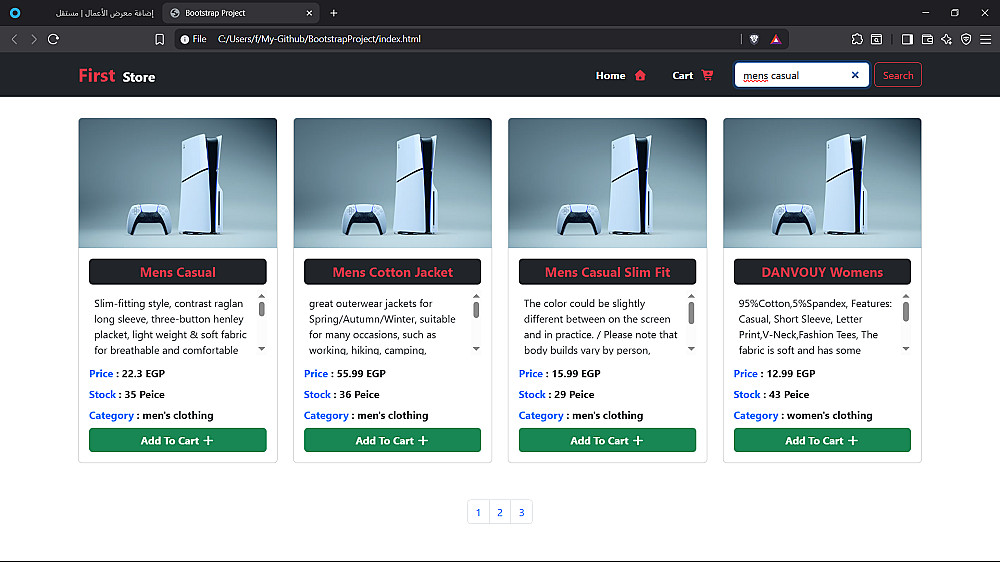Open the Cart nav link
Image resolution: width=1000 pixels, height=562 pixels.
(682, 75)
